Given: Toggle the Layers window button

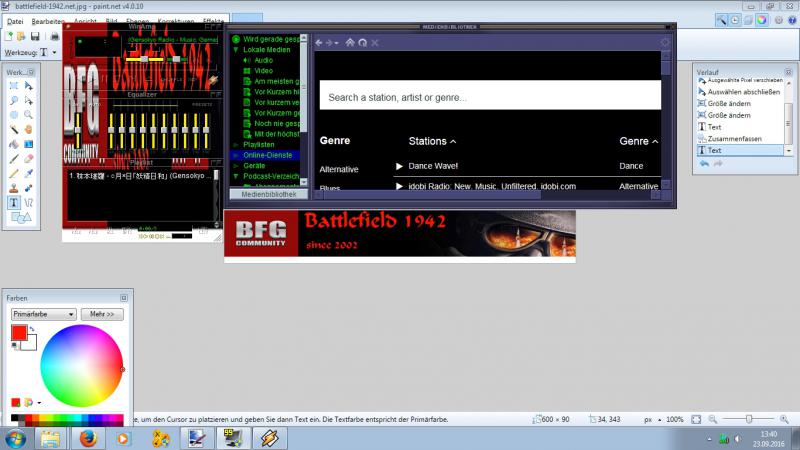Looking at the screenshot, I should pos(748,20).
